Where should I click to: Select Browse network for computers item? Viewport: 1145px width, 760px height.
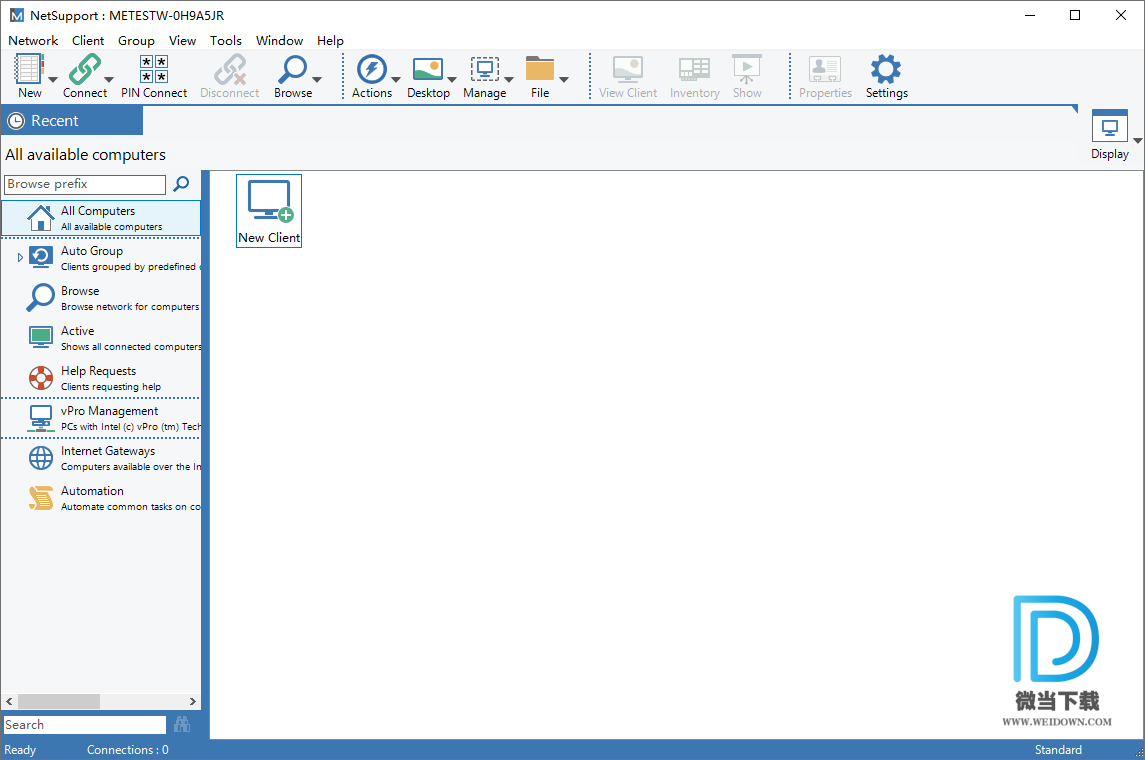coord(101,298)
